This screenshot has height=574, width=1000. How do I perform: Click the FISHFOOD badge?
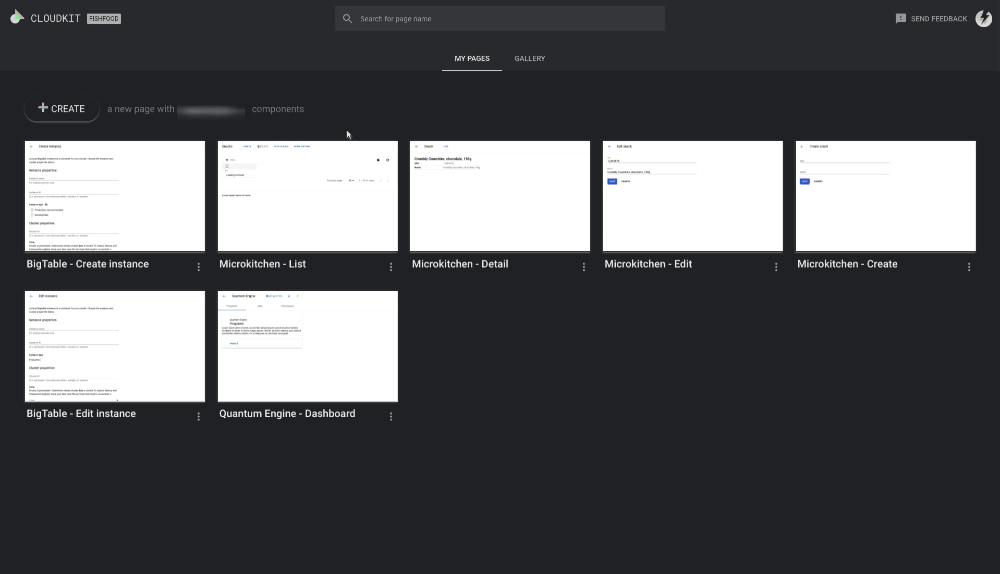click(x=104, y=18)
